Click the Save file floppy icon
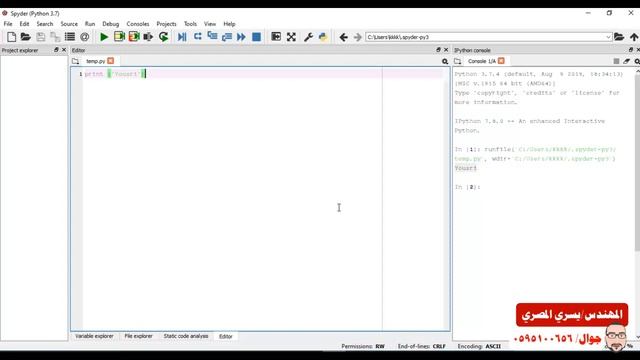This screenshot has width=640, height=360. 40,37
